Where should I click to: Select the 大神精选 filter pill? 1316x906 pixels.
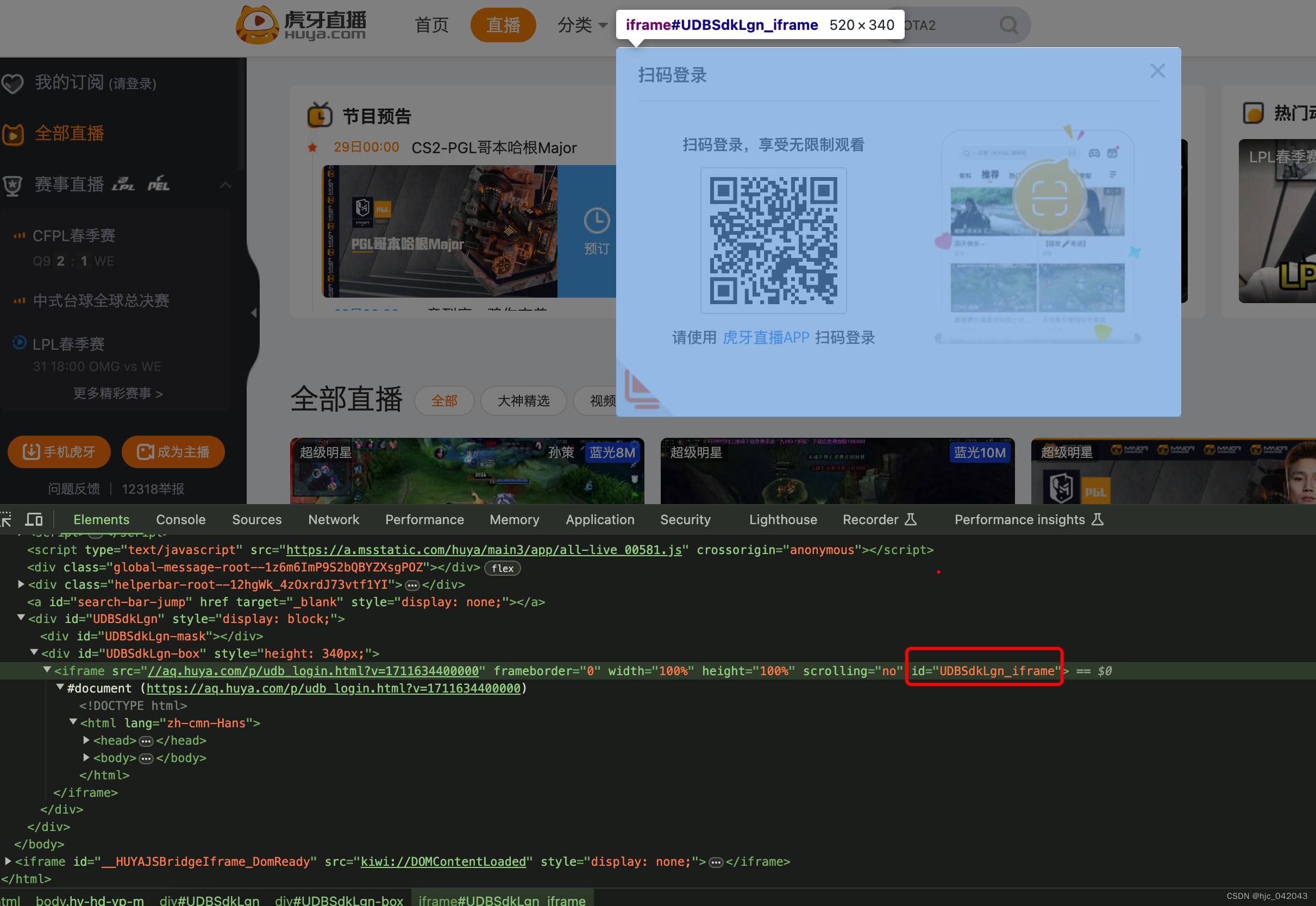[523, 401]
